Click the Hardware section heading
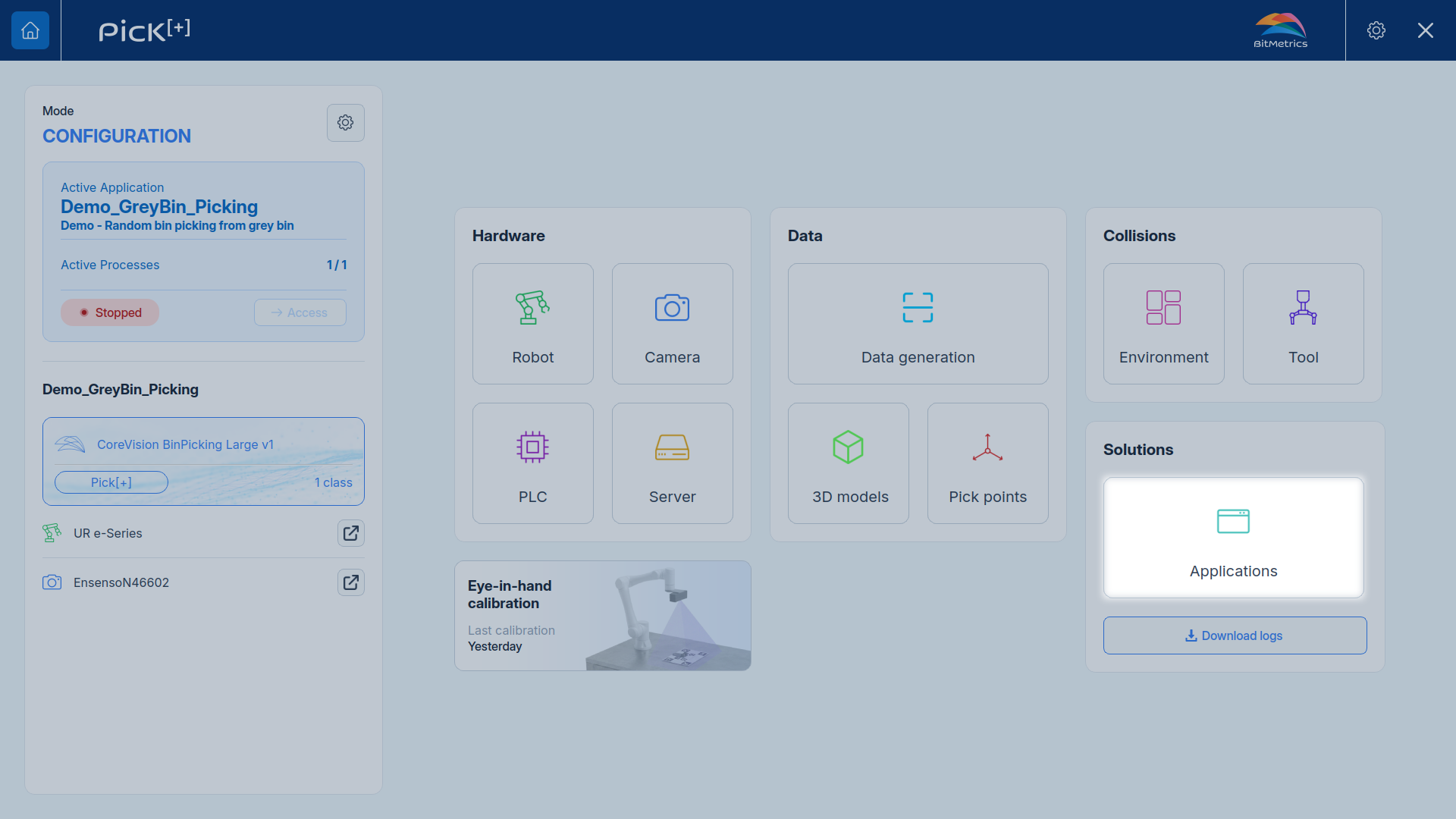 pyautogui.click(x=509, y=236)
